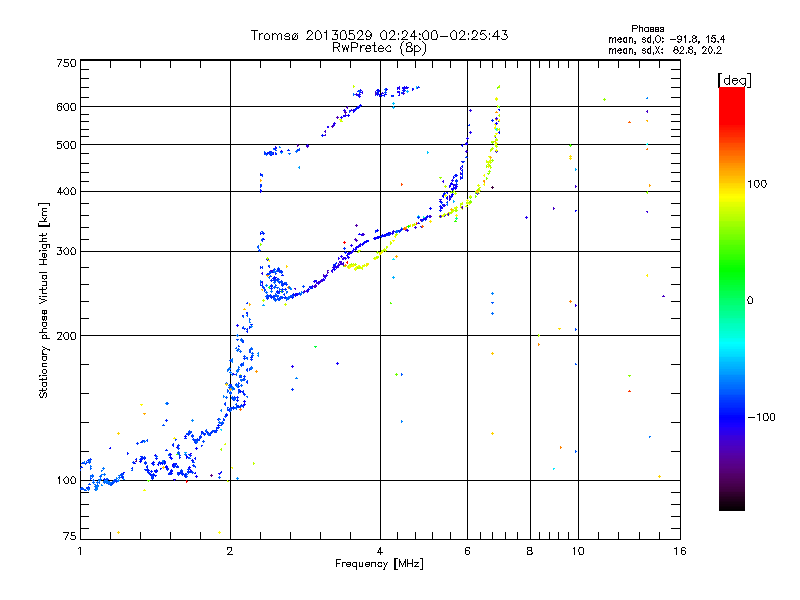Image resolution: width=800 pixels, height=600 pixels.
Task: Click the "0" color bar label
Action: click(750, 300)
